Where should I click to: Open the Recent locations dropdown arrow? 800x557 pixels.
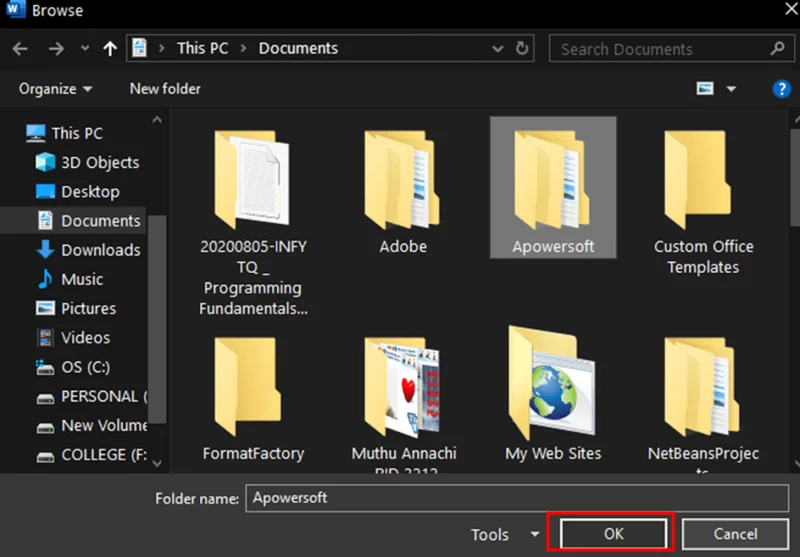[85, 48]
